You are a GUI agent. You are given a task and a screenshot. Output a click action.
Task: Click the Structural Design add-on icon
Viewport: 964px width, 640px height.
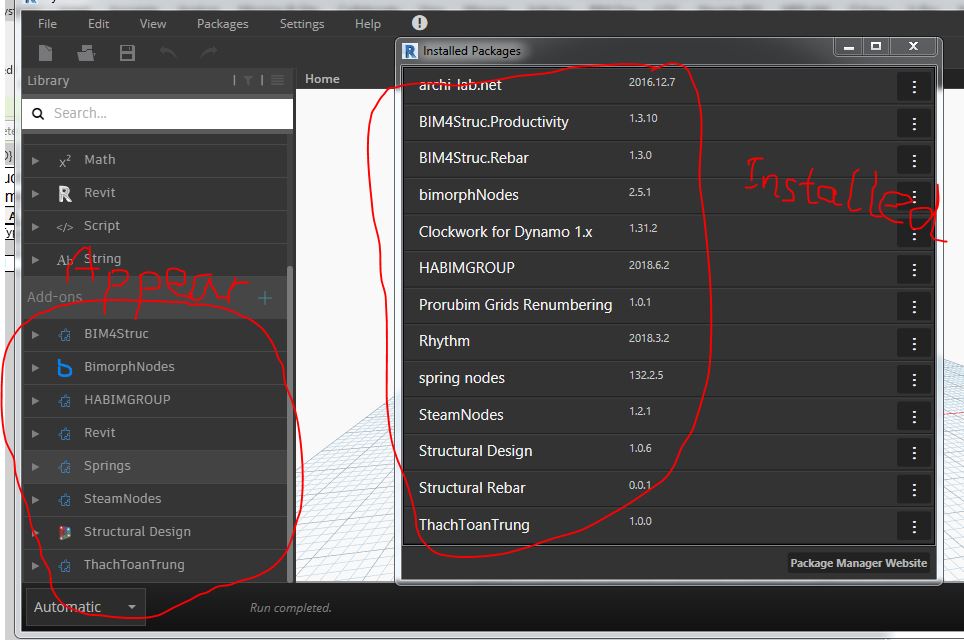coord(65,532)
